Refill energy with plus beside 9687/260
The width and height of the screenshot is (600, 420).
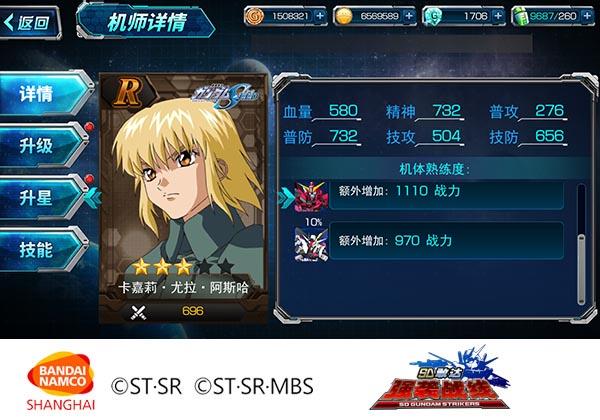587,16
